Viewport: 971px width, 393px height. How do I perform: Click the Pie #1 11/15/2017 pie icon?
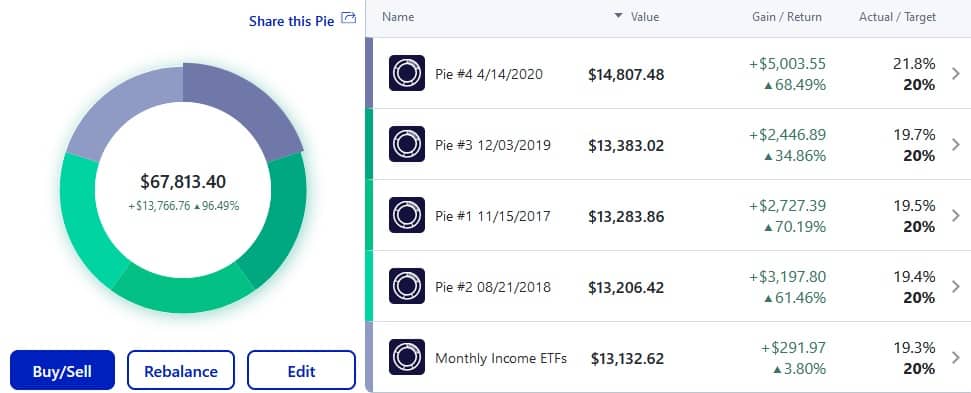pyautogui.click(x=407, y=215)
